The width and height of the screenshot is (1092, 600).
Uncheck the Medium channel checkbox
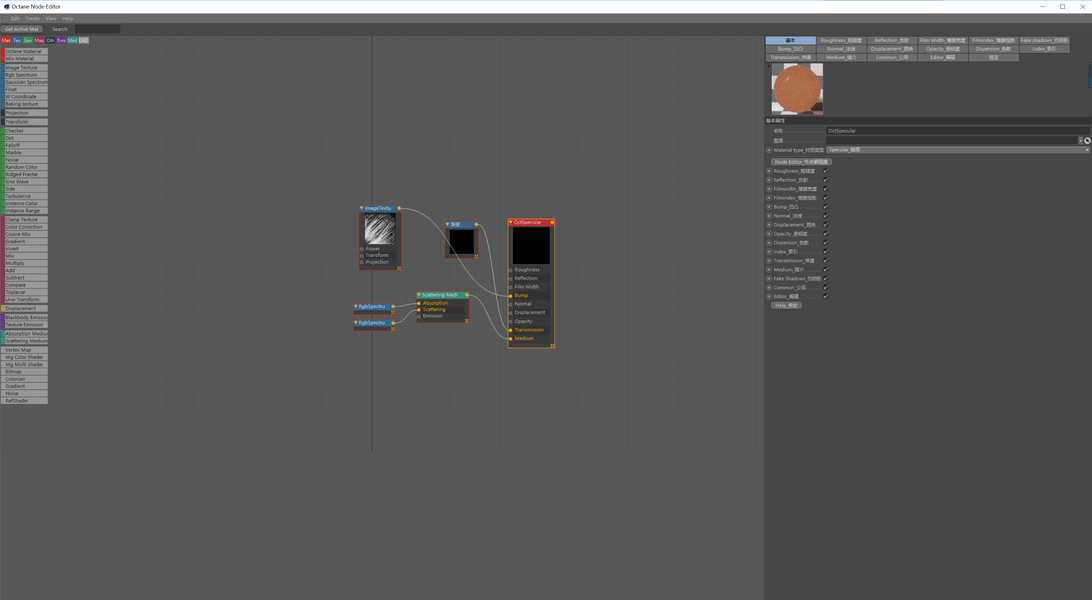[x=826, y=269]
